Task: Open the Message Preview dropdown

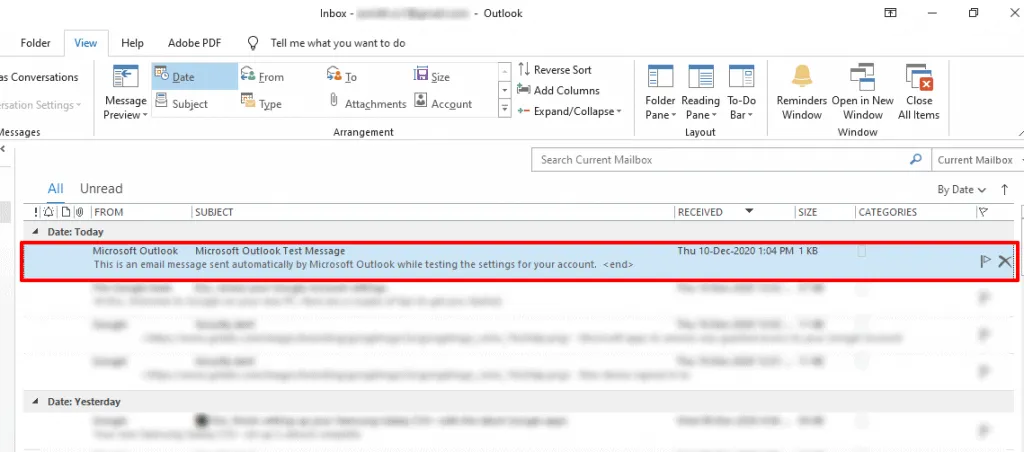Action: click(x=125, y=91)
